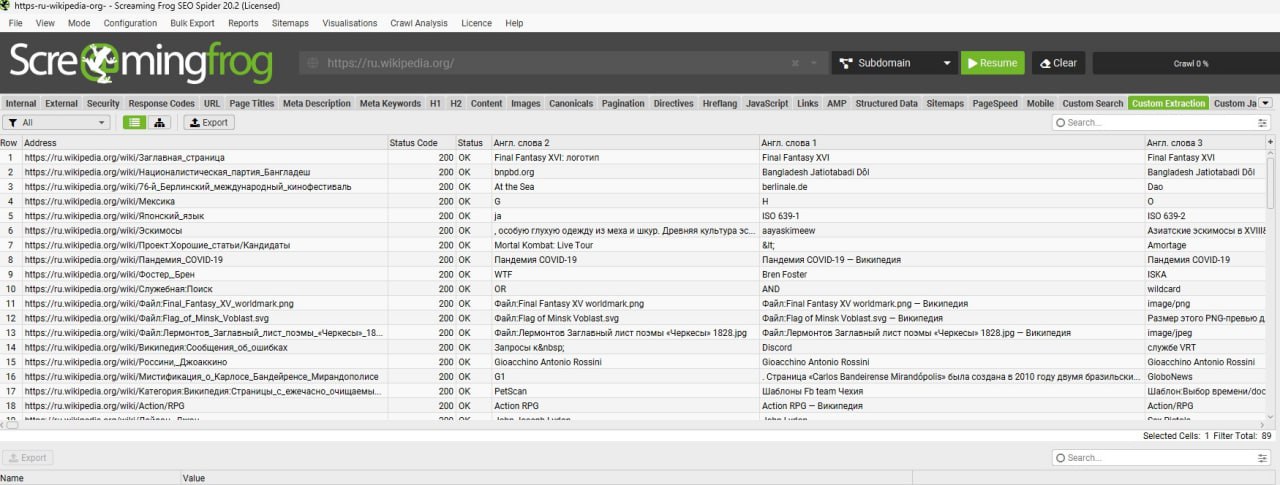Show hidden tabs with overflow arrow

pyautogui.click(x=1265, y=103)
